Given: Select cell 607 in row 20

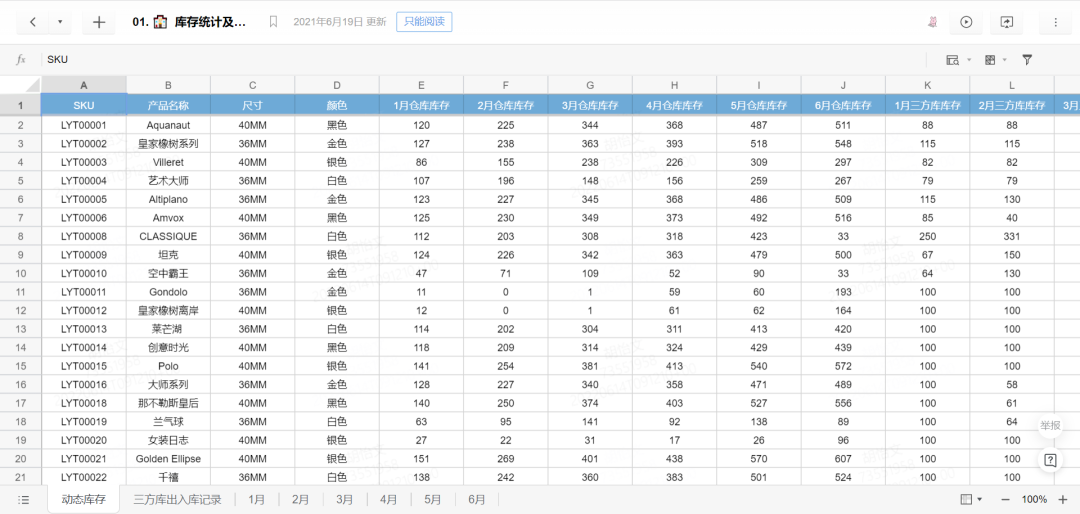Looking at the screenshot, I should pos(843,459).
